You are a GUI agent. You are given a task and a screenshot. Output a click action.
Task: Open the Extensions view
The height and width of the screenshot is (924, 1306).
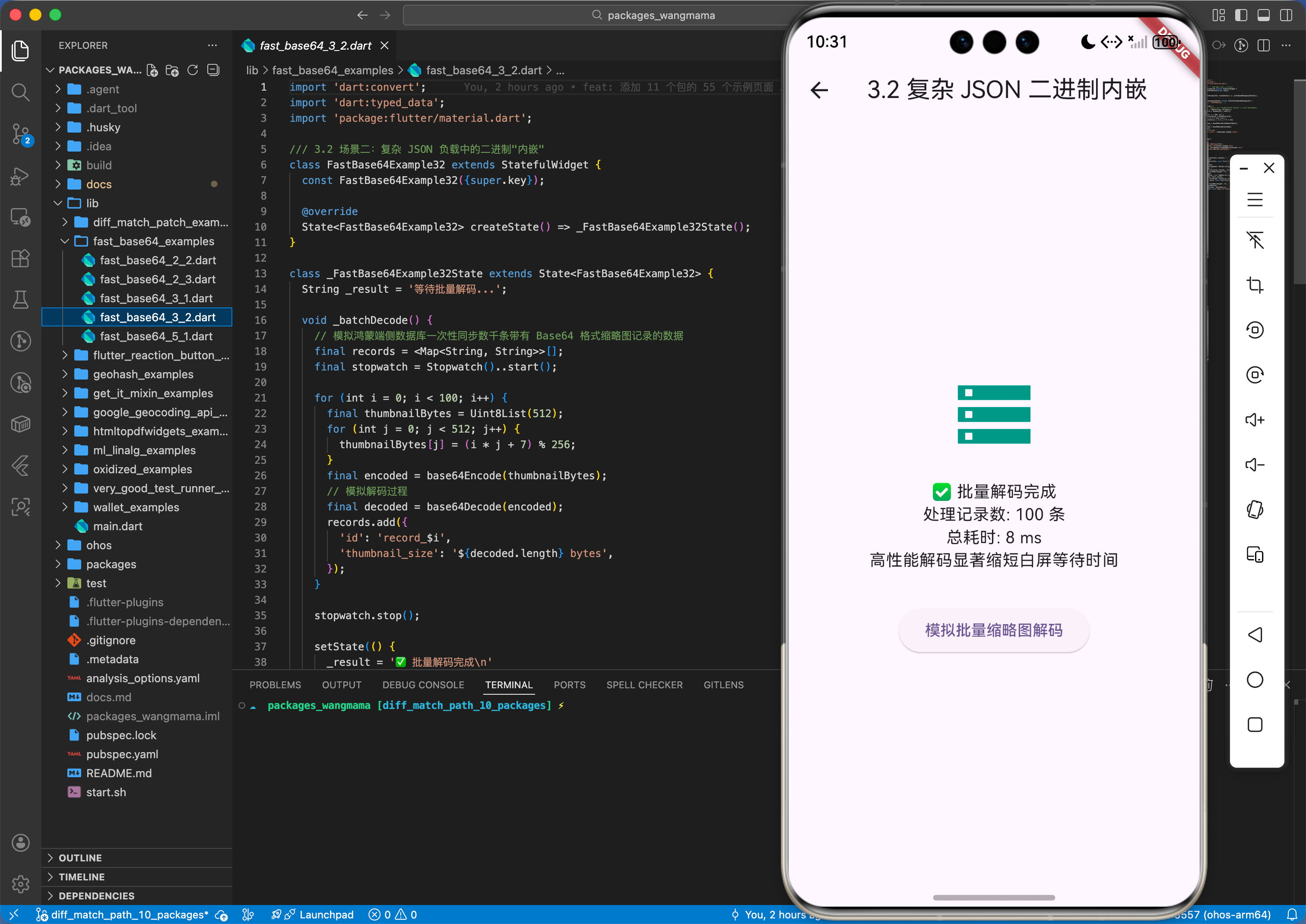click(20, 259)
